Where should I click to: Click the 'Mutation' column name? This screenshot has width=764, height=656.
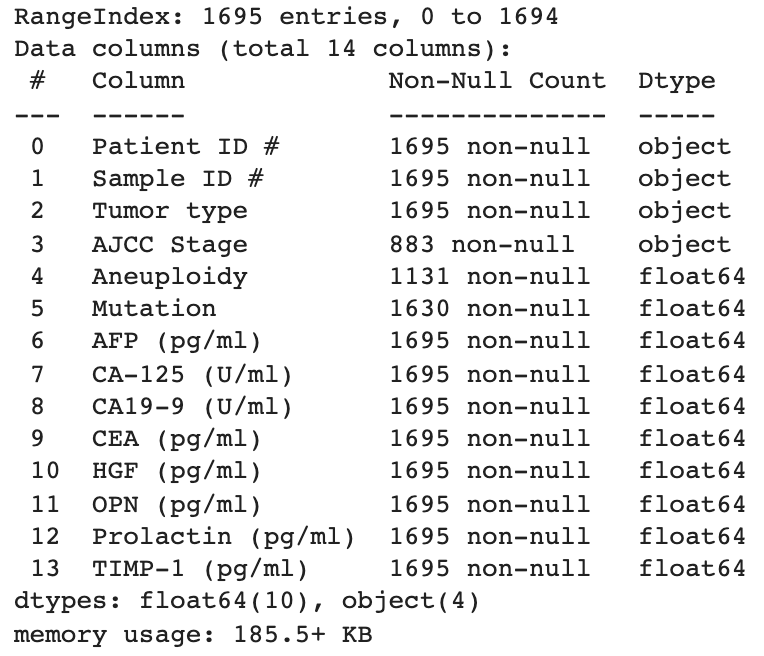point(154,308)
